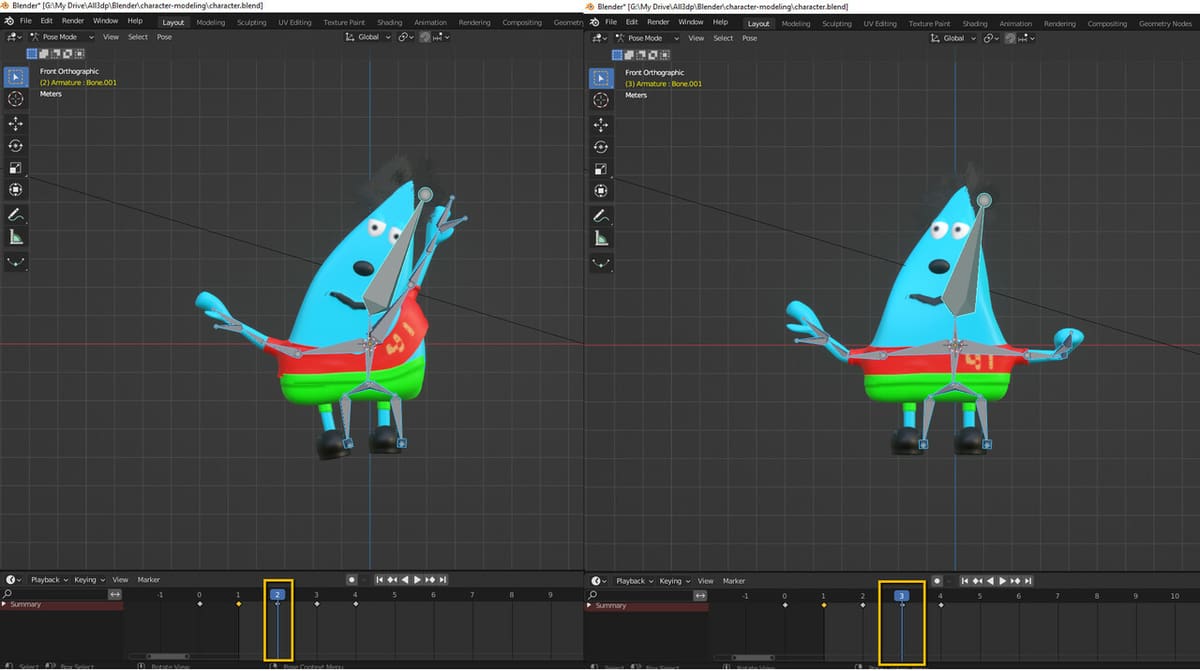Select the Cursor tool in left window

pos(16,99)
